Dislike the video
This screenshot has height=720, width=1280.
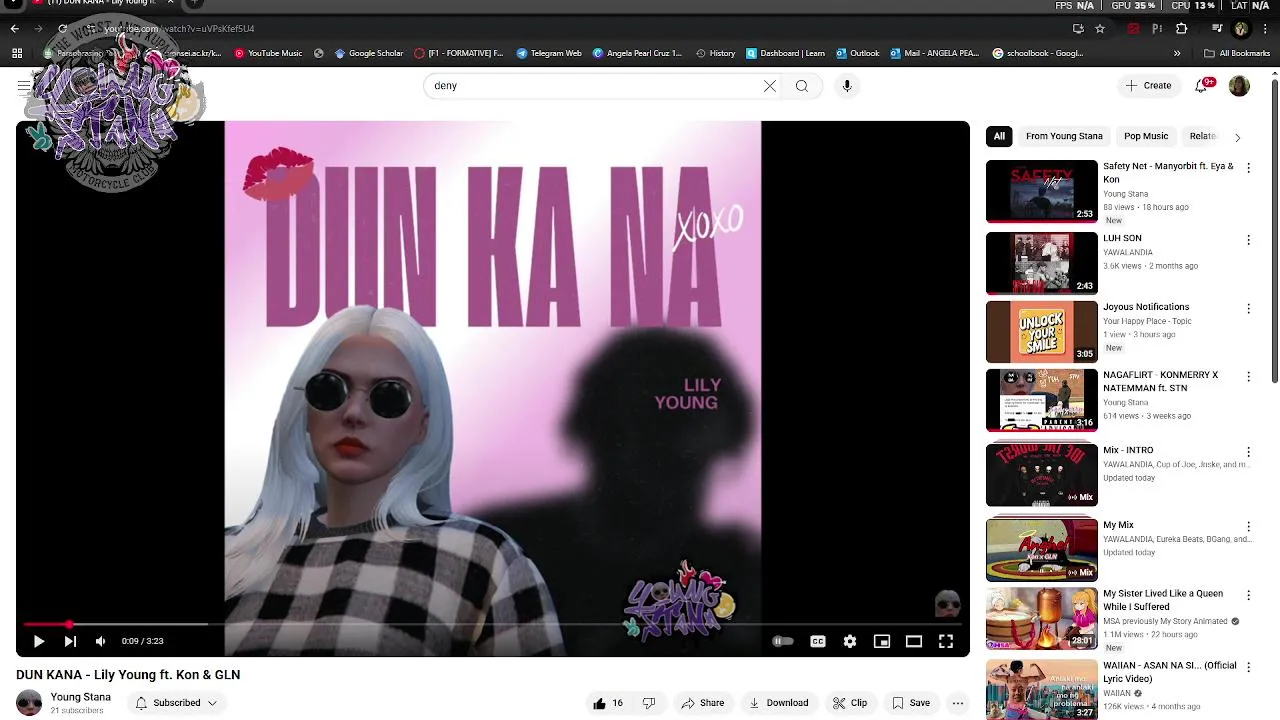pos(649,703)
